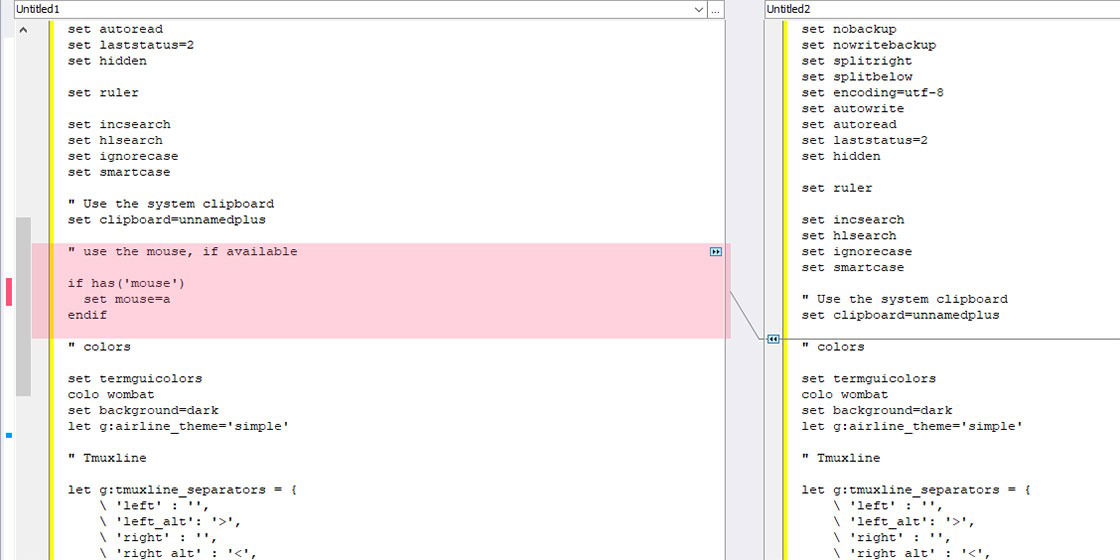This screenshot has width=1120, height=560.
Task: Click "colo wombat" in the Untitled2 pane
Action: pos(845,394)
